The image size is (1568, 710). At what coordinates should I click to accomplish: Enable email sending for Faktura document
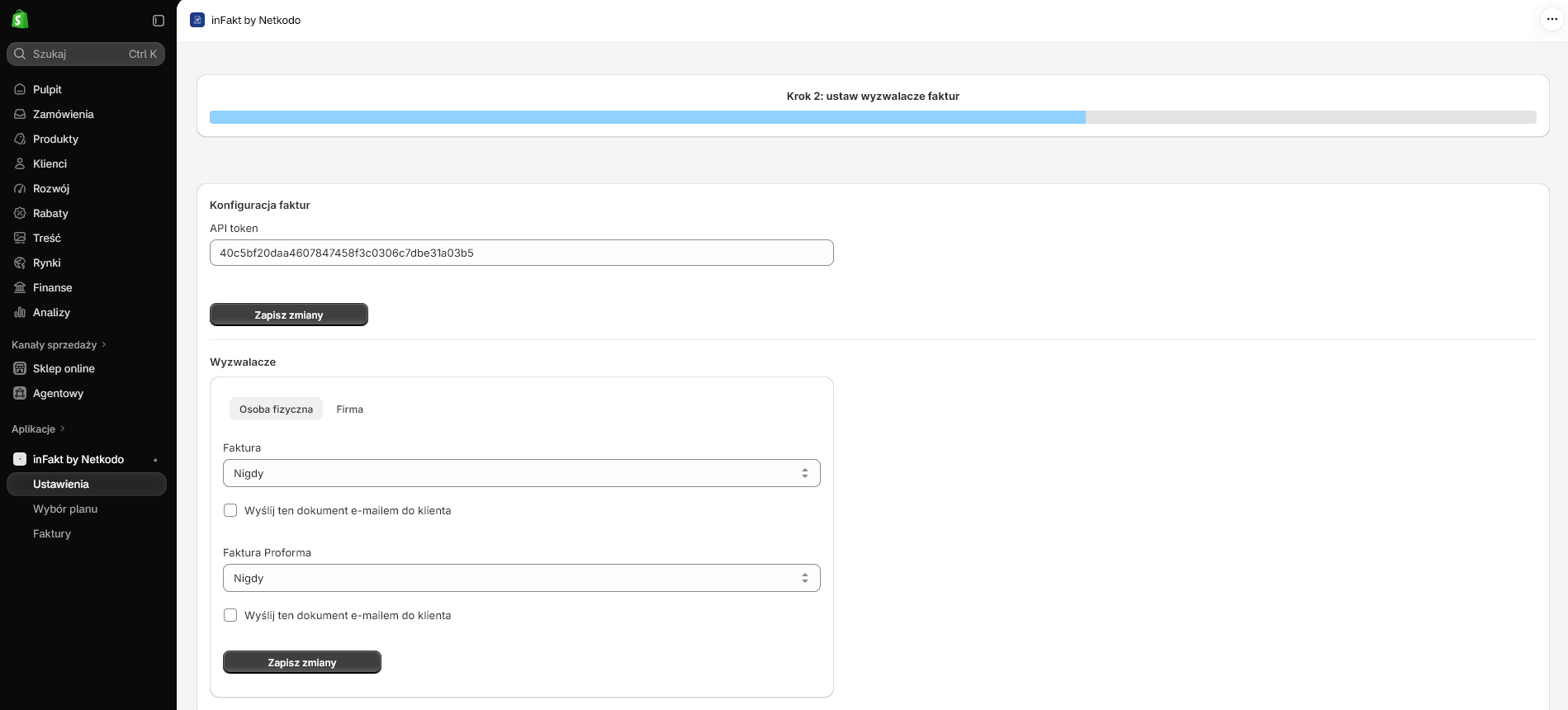point(230,510)
